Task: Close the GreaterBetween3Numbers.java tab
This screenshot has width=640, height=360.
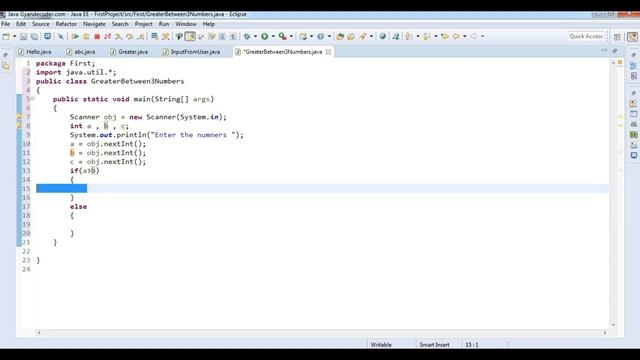Action: pyautogui.click(x=328, y=52)
